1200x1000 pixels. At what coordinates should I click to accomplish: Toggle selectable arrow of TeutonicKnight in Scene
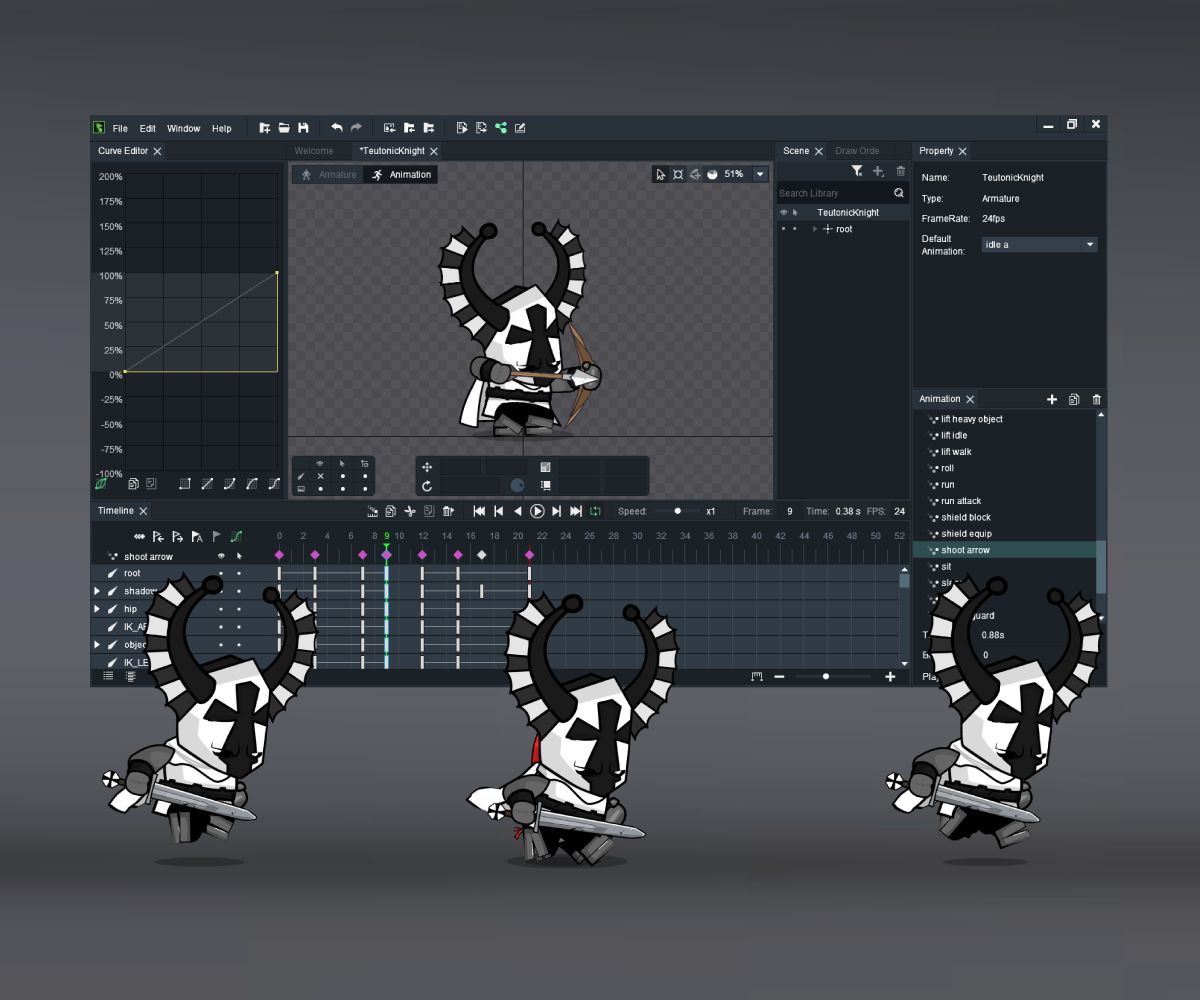[x=796, y=213]
